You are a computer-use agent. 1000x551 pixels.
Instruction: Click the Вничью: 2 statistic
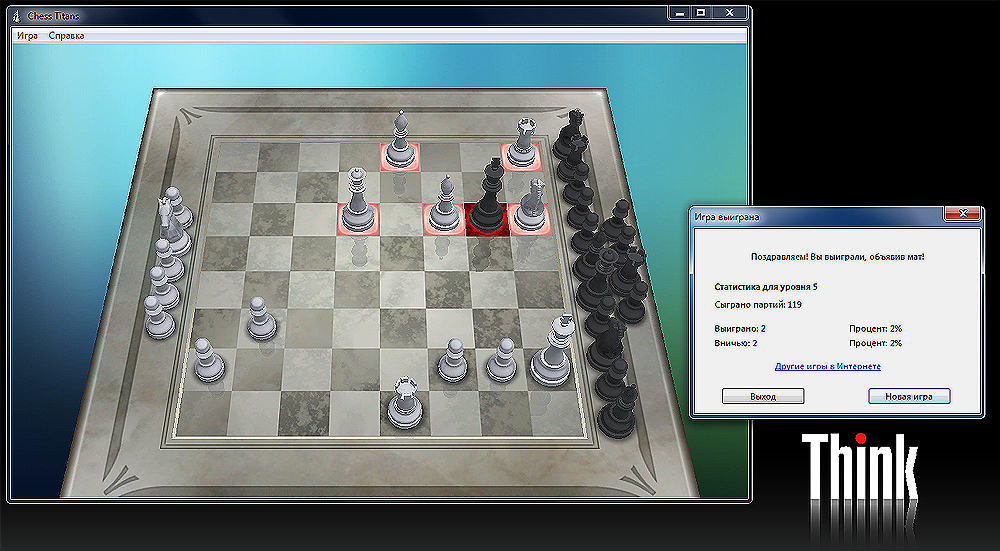pyautogui.click(x=736, y=343)
